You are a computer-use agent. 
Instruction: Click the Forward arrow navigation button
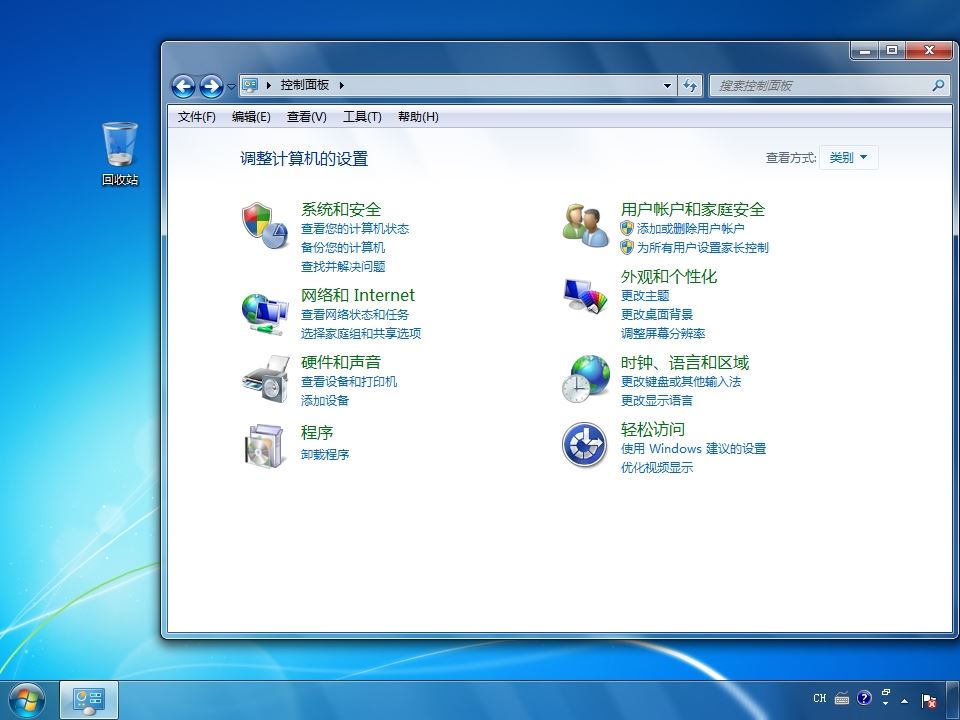211,86
